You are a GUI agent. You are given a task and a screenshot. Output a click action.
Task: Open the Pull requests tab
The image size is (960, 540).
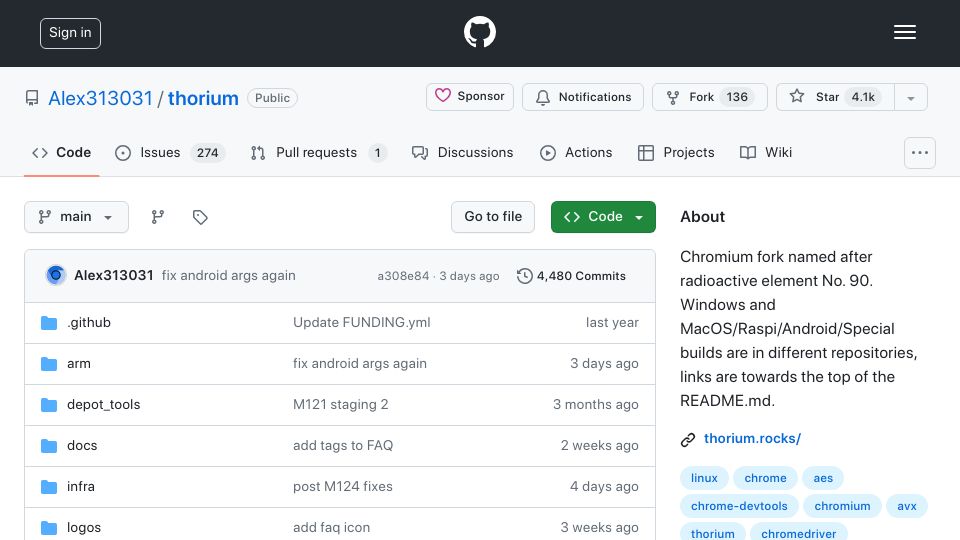[x=318, y=152]
